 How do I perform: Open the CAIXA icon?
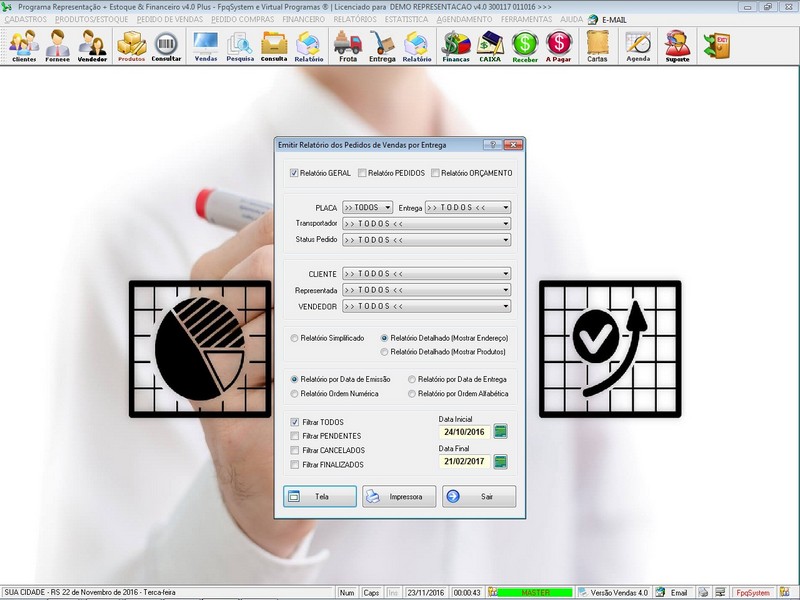coord(490,46)
